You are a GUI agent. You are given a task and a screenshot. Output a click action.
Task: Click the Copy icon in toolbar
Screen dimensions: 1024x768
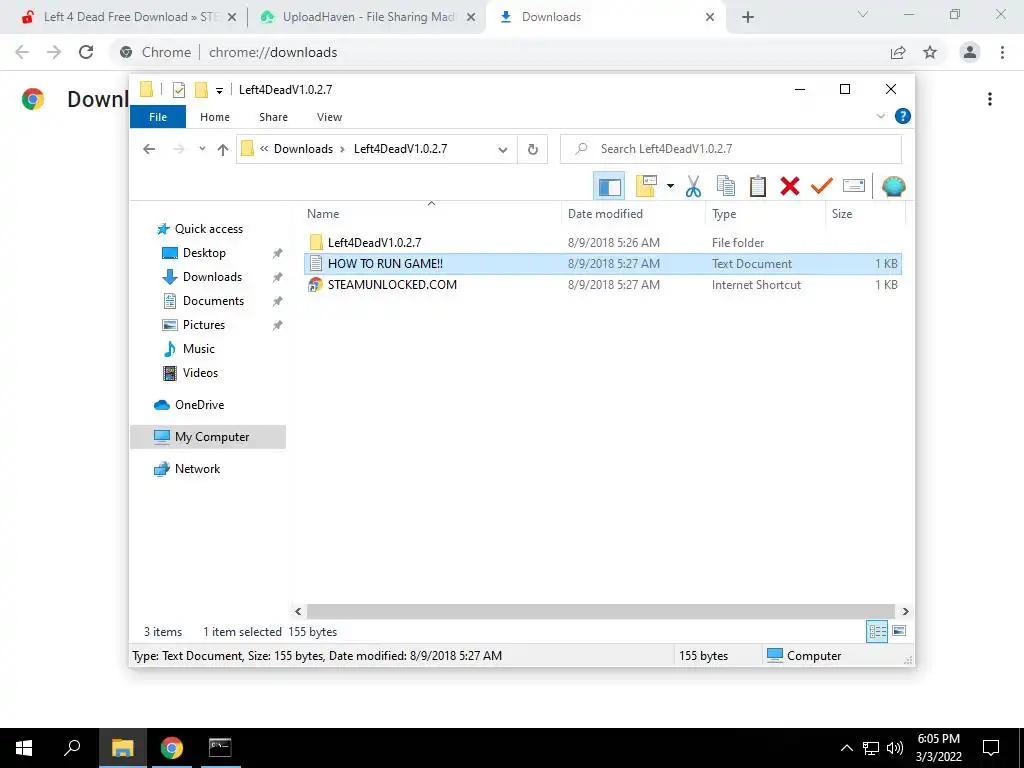(x=726, y=187)
